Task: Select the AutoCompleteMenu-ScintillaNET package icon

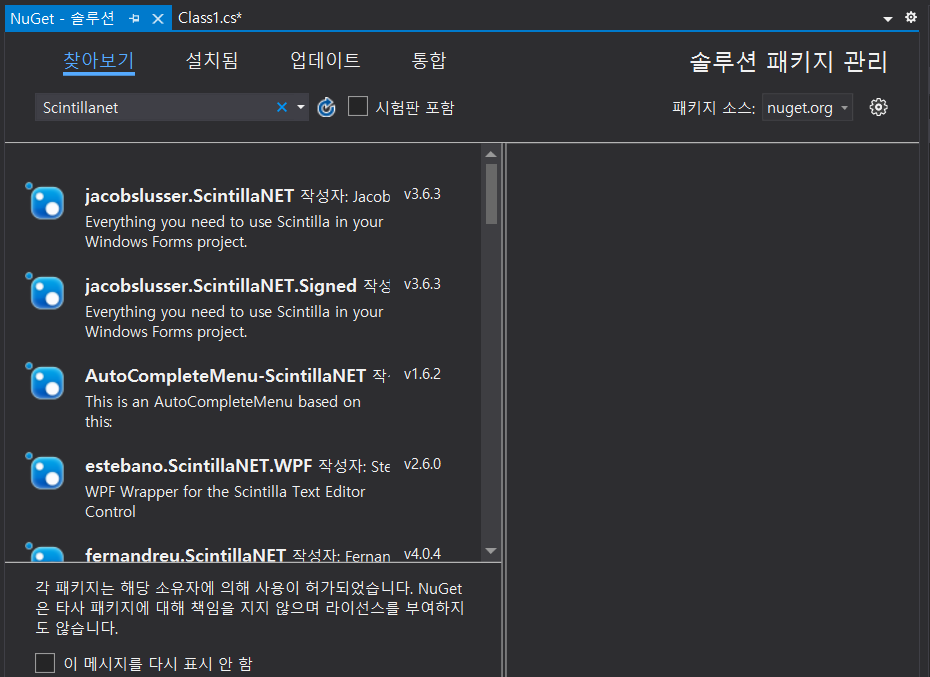Action: pos(47,383)
